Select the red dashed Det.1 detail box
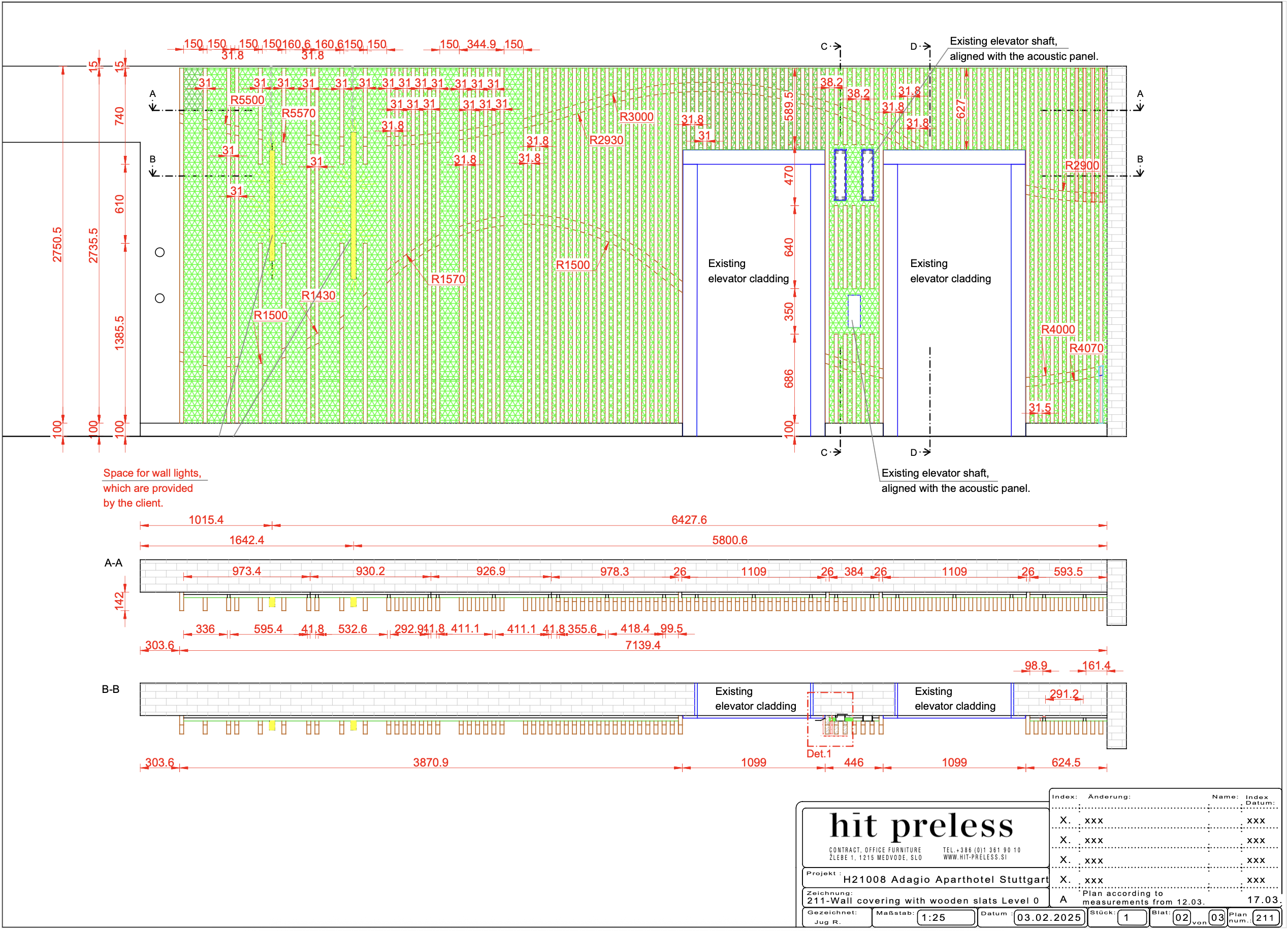 coord(830,719)
